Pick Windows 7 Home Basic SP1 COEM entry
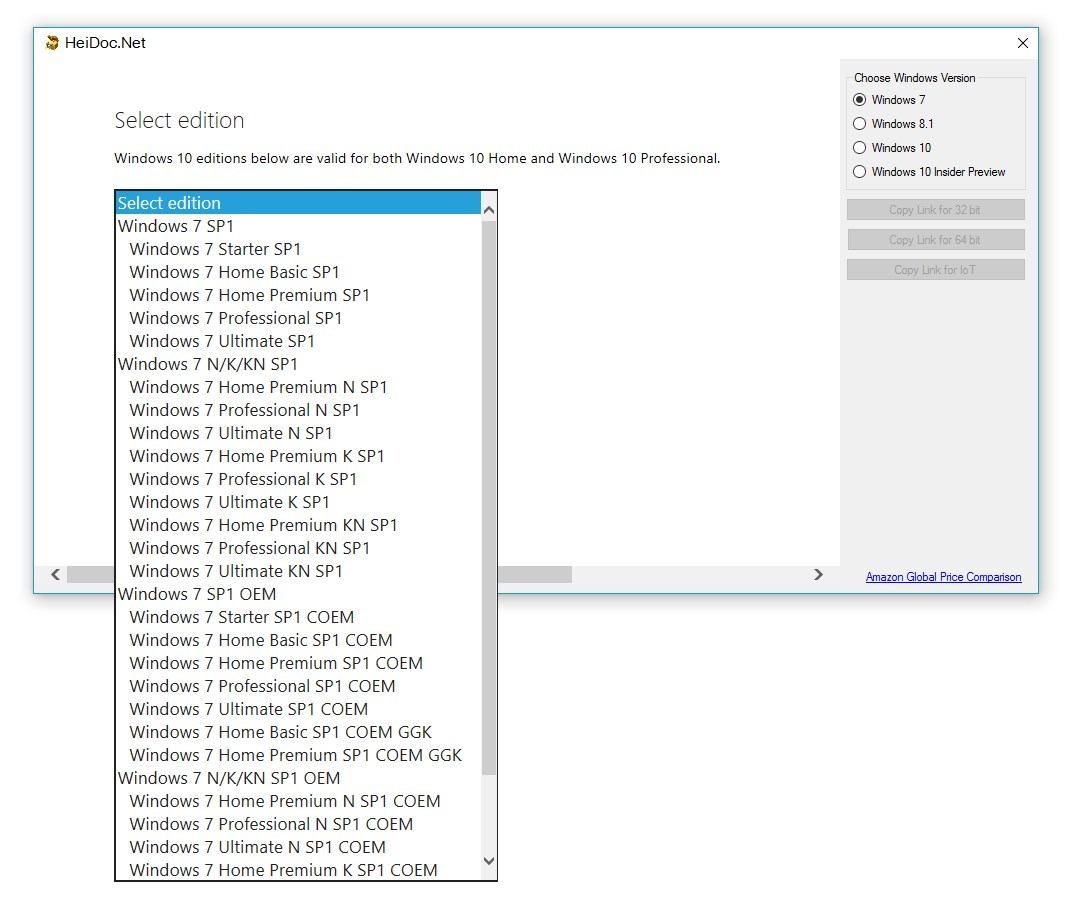1068x900 pixels. pyautogui.click(x=298, y=640)
